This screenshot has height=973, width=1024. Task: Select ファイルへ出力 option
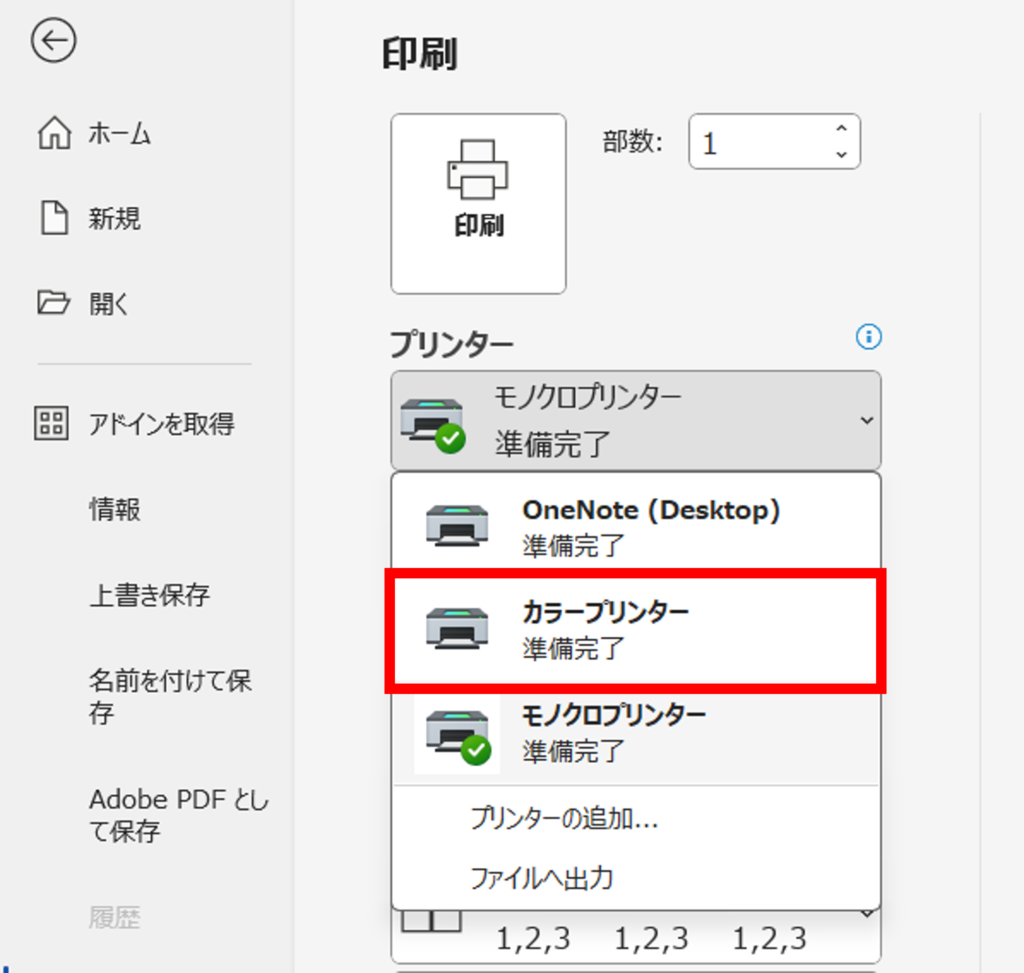coord(541,879)
